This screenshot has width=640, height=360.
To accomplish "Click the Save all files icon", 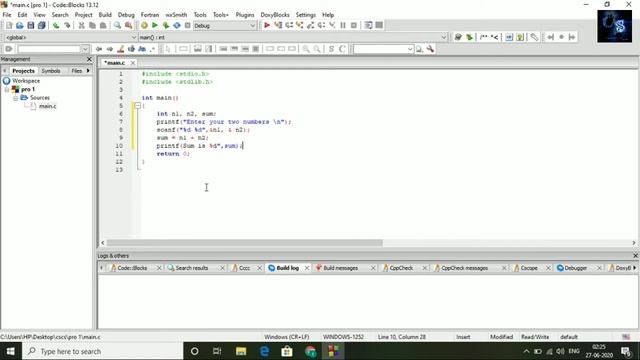I will [x=42, y=25].
